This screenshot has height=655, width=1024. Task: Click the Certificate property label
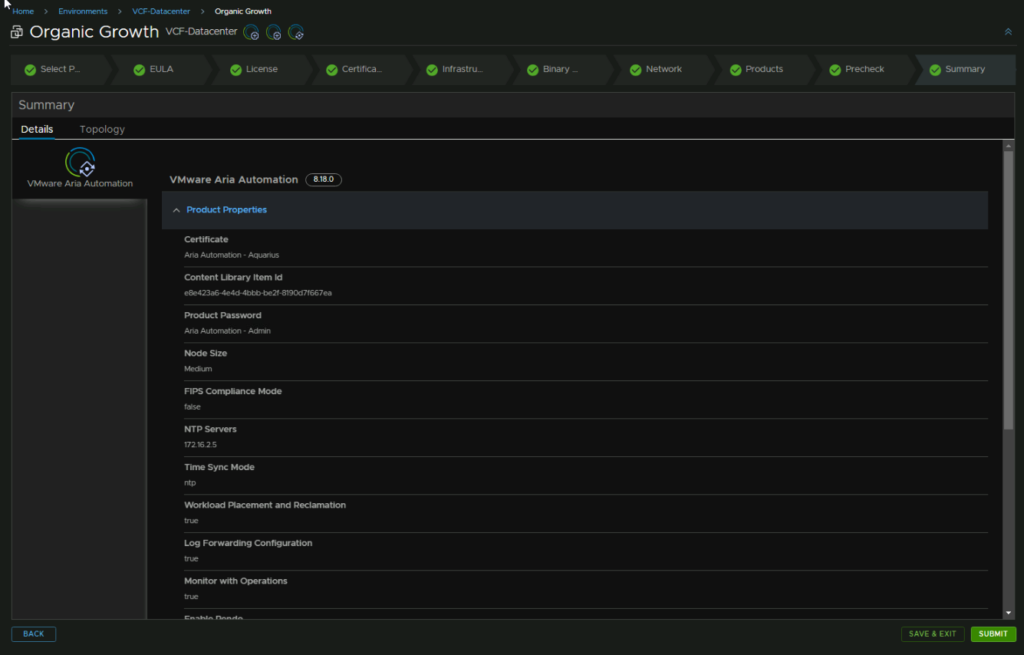(206, 240)
